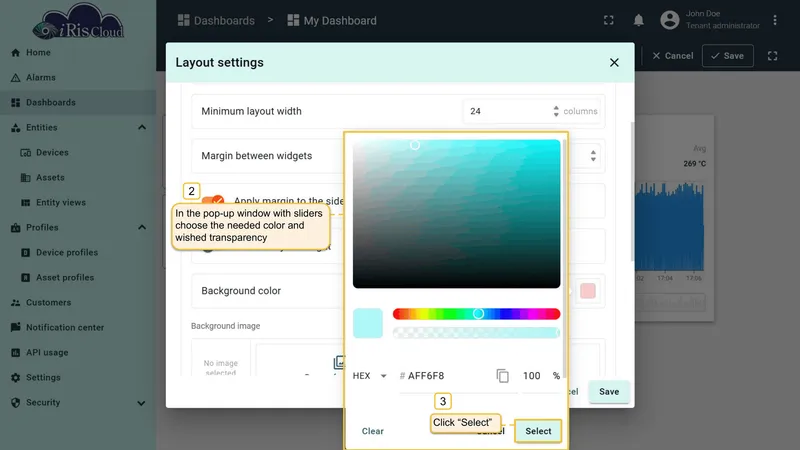This screenshot has height=450, width=800.
Task: Expand the Security section chevron
Action: [141, 403]
